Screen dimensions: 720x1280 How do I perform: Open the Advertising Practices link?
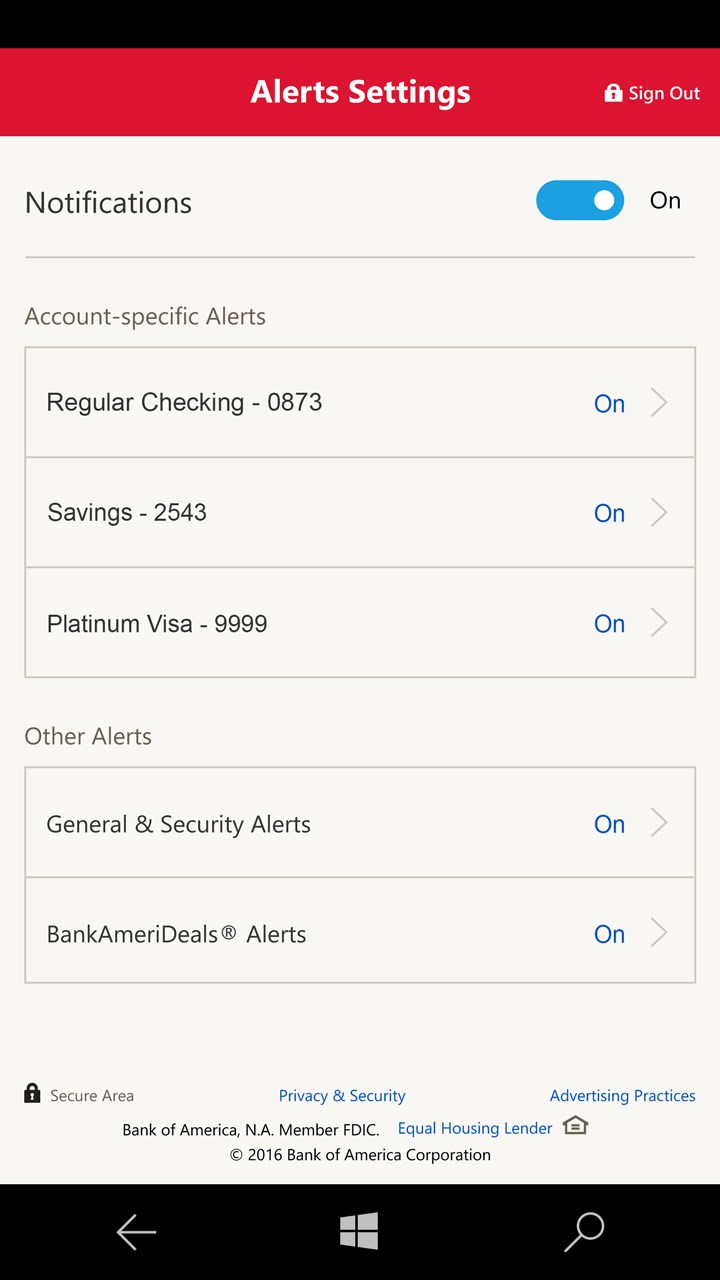click(x=622, y=1096)
